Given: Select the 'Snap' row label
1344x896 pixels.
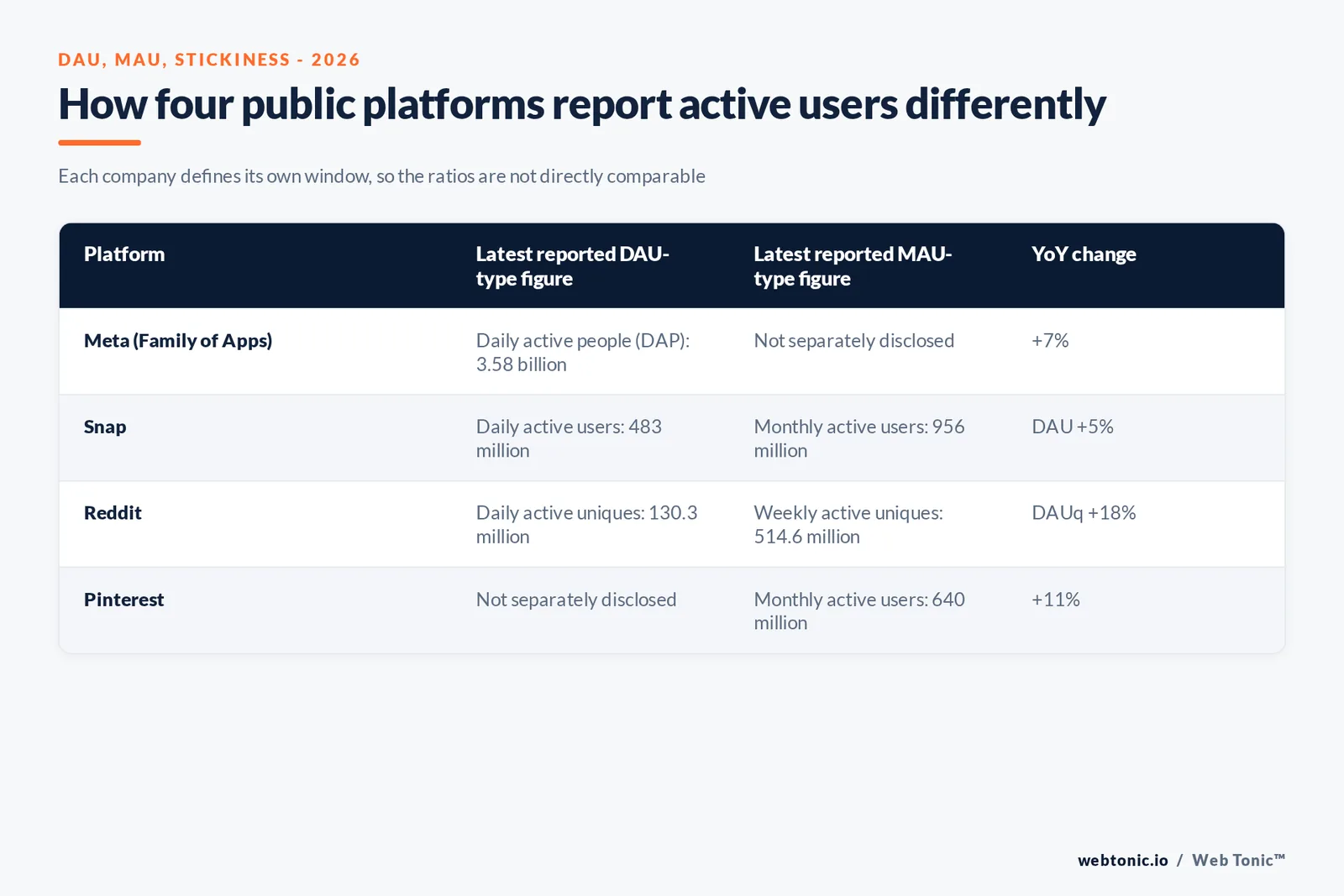Looking at the screenshot, I should pos(105,427).
